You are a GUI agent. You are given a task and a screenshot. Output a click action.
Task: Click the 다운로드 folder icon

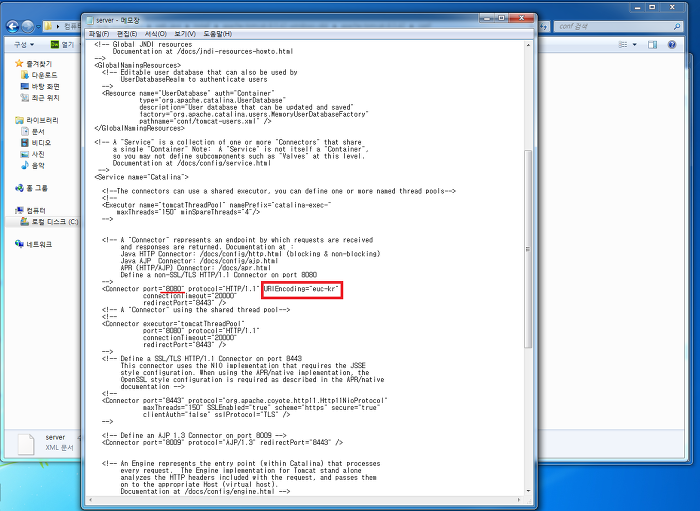[x=25, y=75]
